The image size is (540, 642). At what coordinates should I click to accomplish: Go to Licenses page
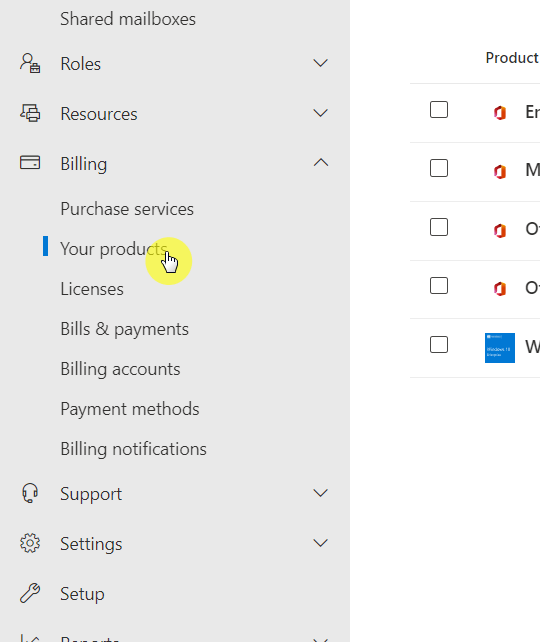tap(92, 289)
